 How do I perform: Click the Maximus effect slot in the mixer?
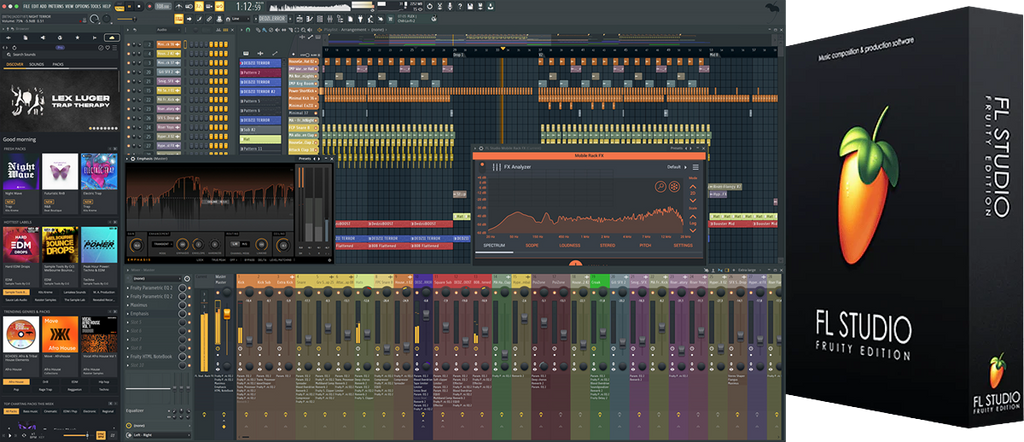150,305
